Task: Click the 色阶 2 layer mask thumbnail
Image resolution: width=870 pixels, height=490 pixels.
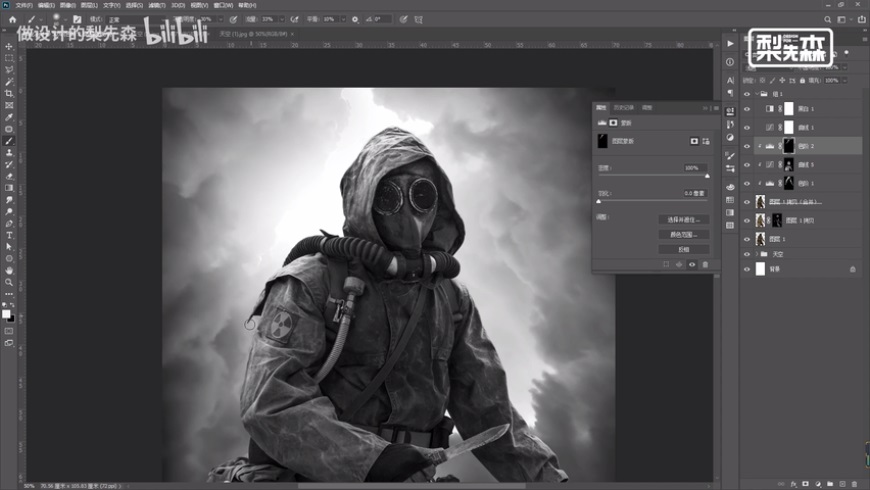Action: 788,146
